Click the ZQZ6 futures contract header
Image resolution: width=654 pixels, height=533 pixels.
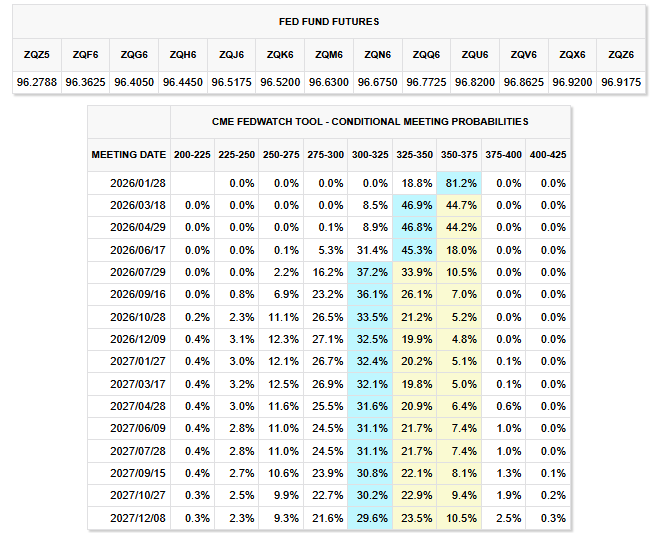pos(616,54)
